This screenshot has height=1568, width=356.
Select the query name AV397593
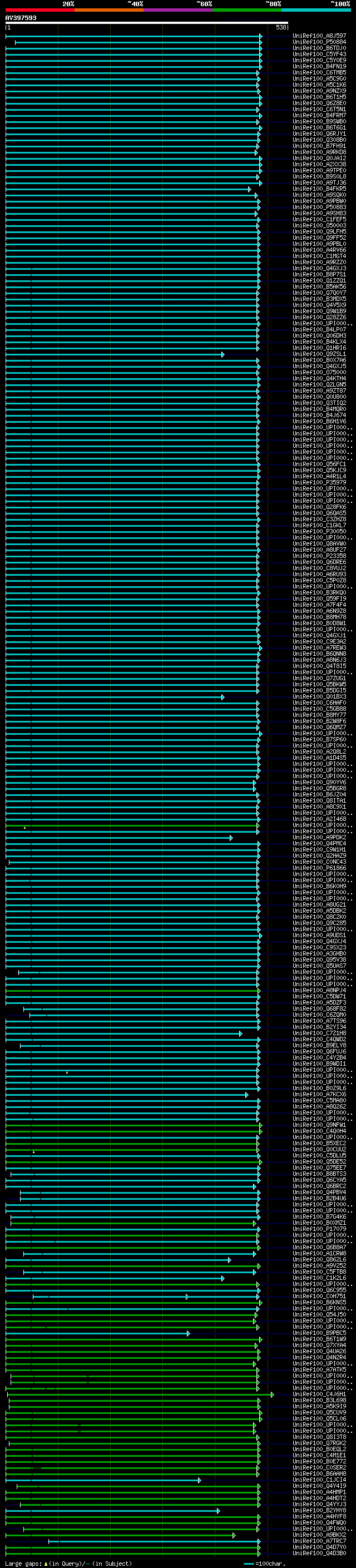tap(21, 18)
